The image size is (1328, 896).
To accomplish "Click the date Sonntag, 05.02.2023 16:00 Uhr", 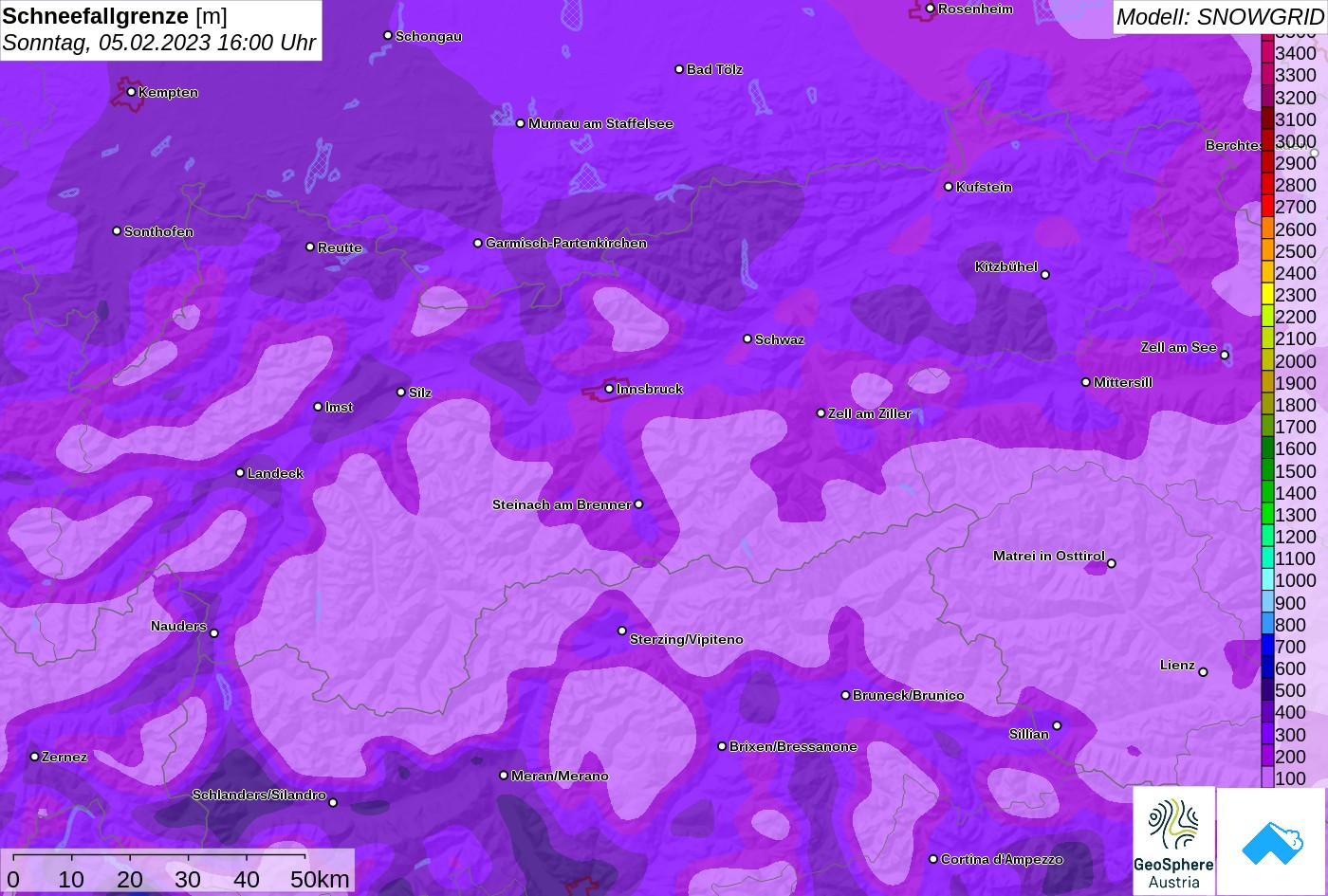I will tap(159, 44).
